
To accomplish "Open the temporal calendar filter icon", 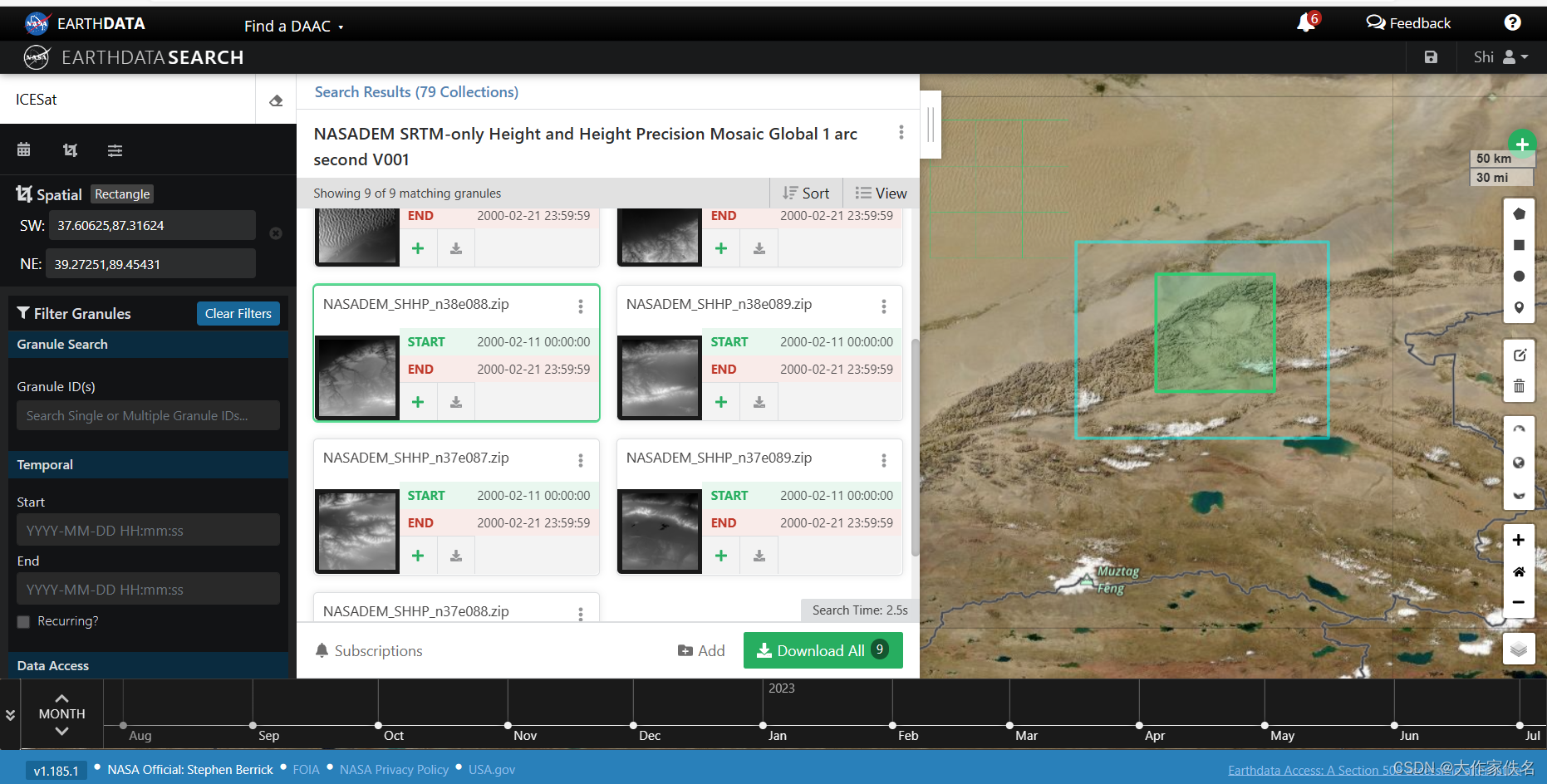I will tap(24, 149).
